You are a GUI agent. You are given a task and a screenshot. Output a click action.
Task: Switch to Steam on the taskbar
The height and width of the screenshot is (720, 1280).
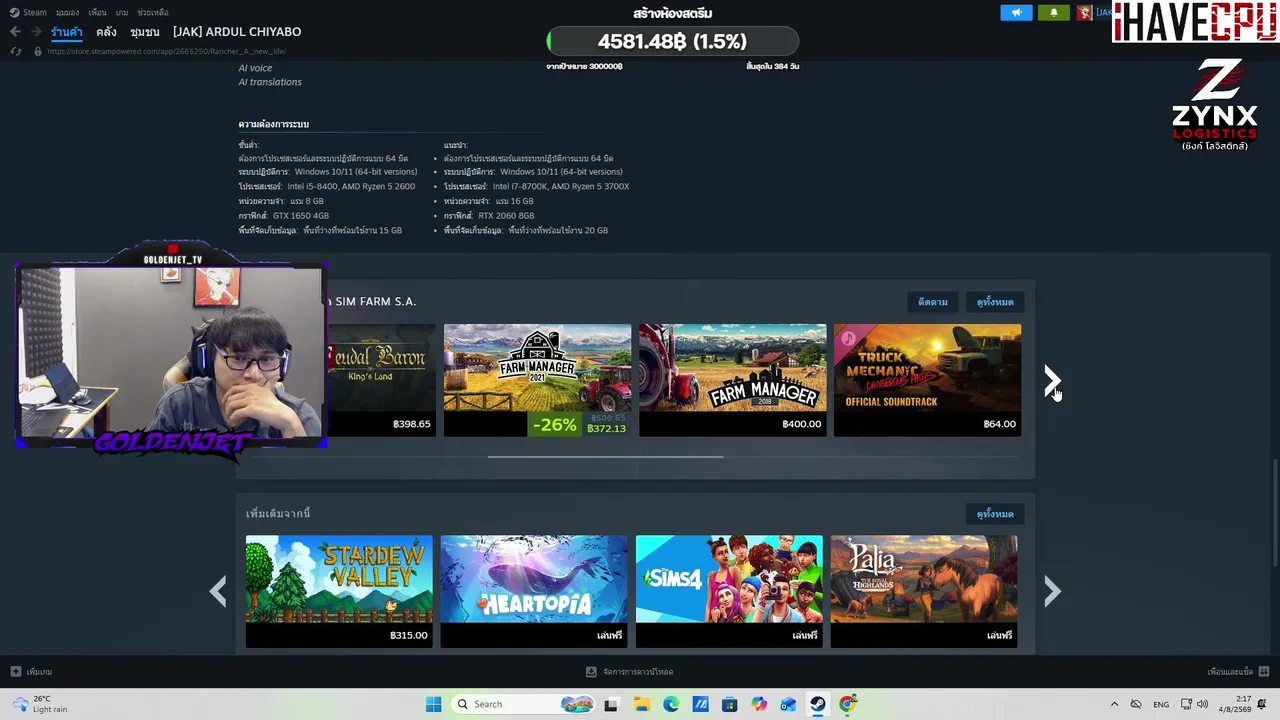(818, 704)
